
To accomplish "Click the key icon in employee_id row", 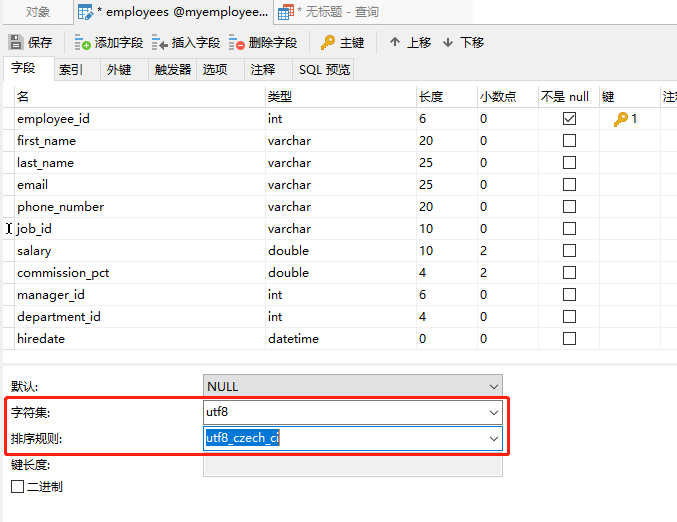I will 621,119.
